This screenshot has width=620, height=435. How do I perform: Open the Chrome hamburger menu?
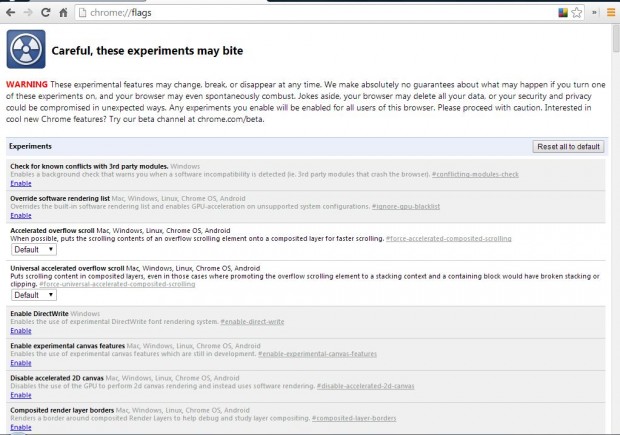(611, 13)
